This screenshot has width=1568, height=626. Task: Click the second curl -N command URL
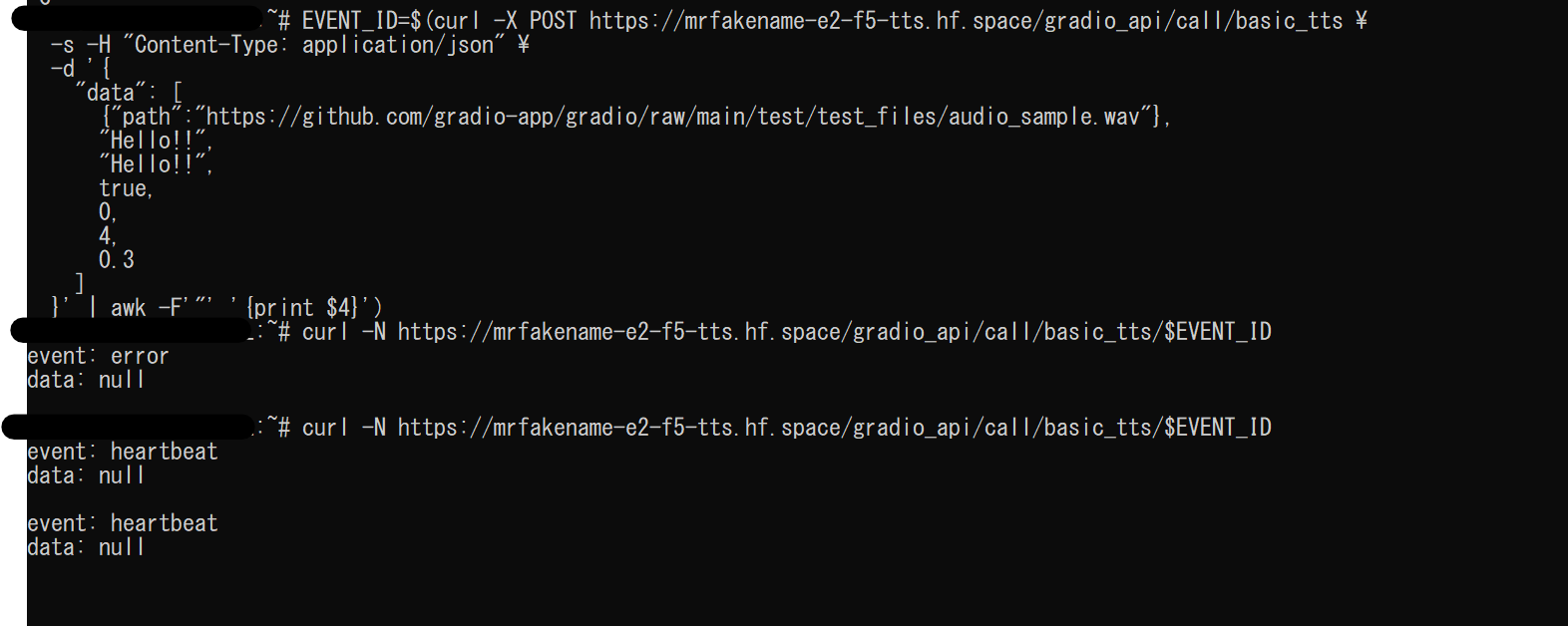click(x=834, y=428)
